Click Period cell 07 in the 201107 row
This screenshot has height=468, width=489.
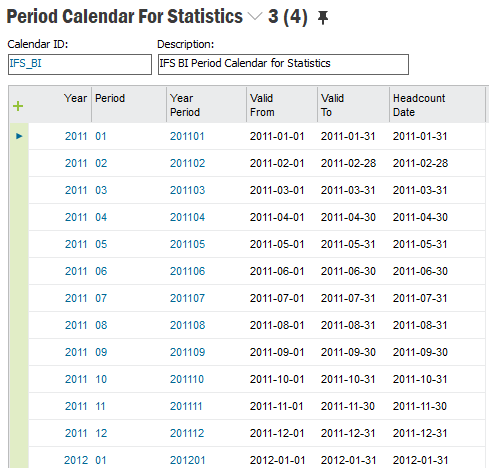[x=101, y=298]
